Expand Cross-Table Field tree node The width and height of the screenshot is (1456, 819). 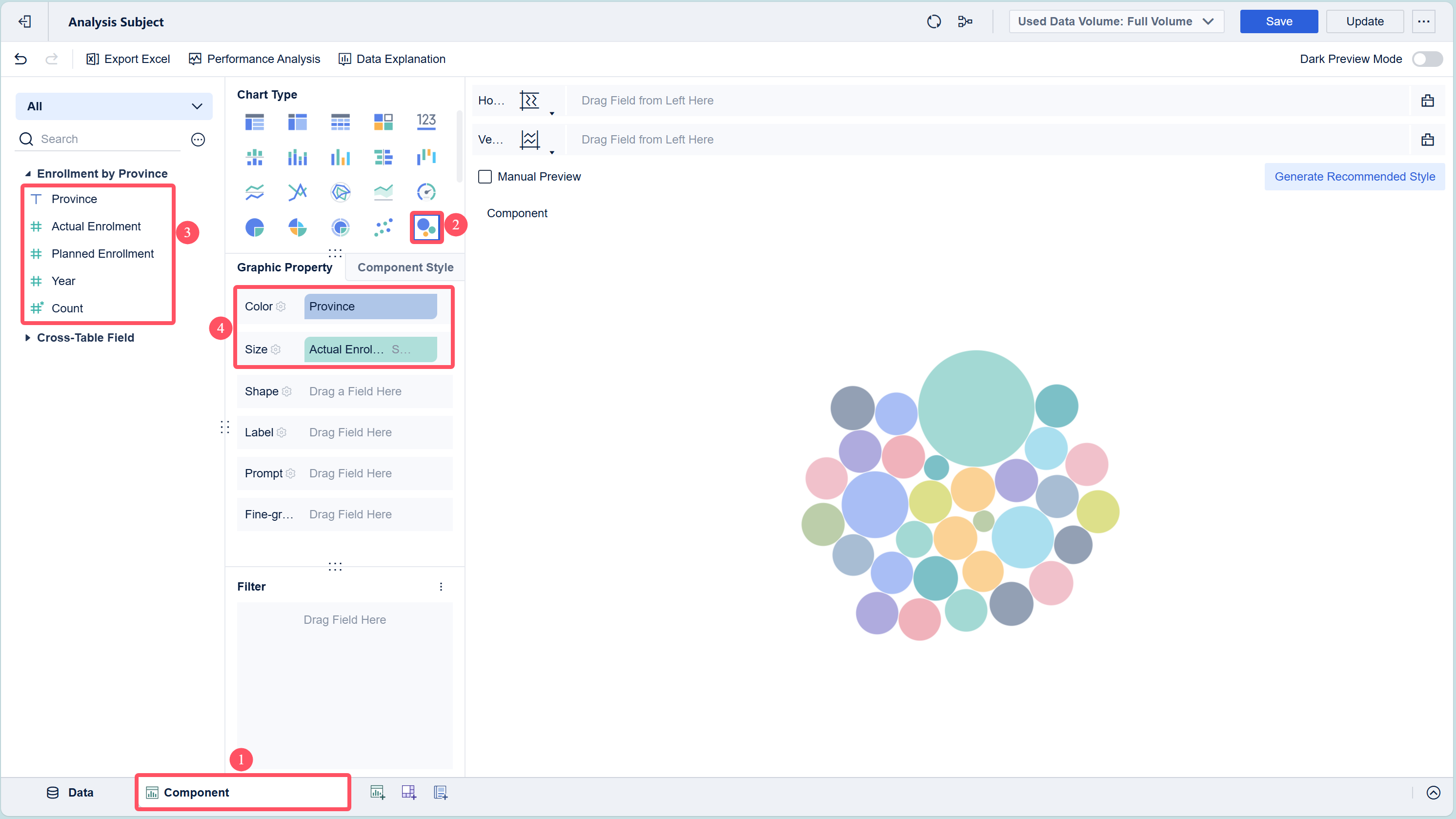(27, 337)
